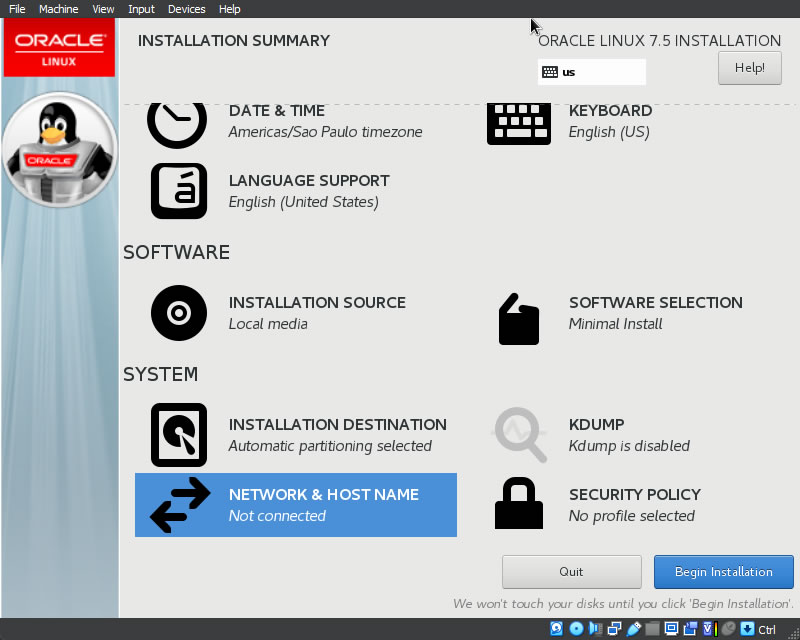
Task: Click the 'Americas/Sao Paulo timezone' text
Action: [326, 132]
